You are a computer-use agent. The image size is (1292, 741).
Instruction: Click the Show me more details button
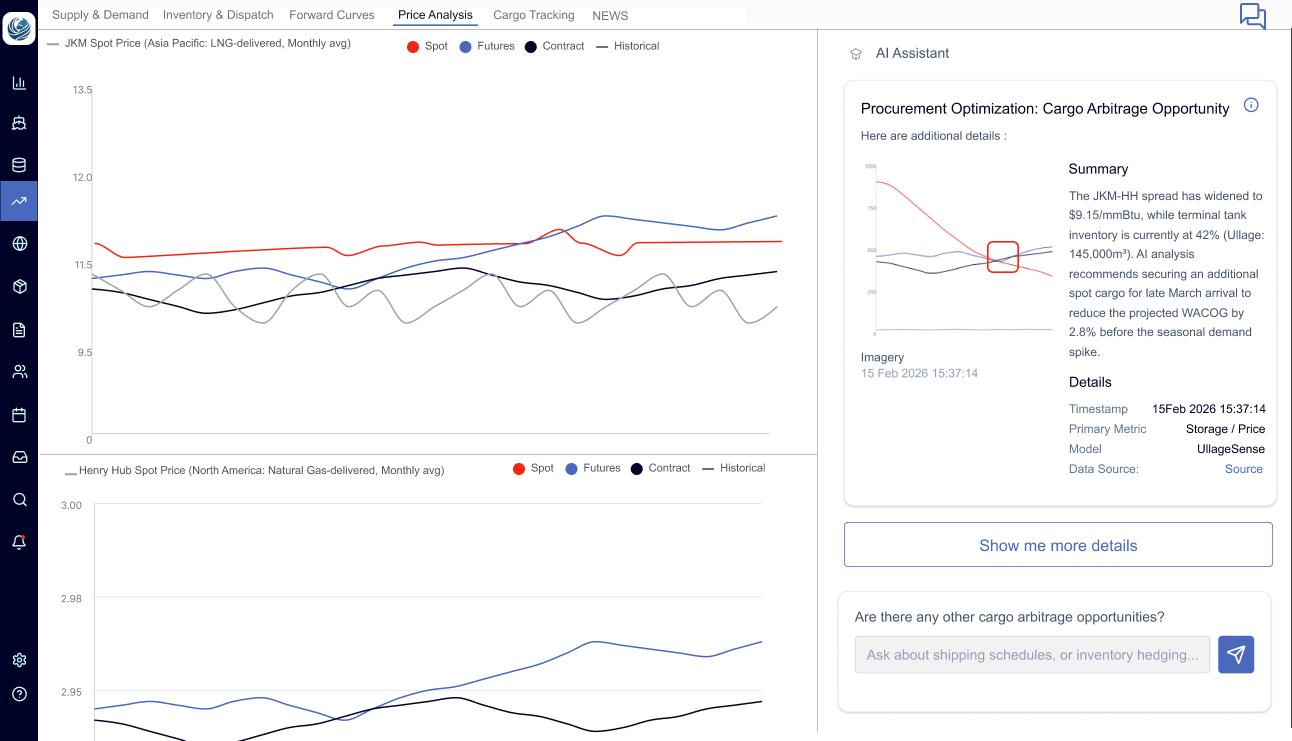pos(1058,545)
